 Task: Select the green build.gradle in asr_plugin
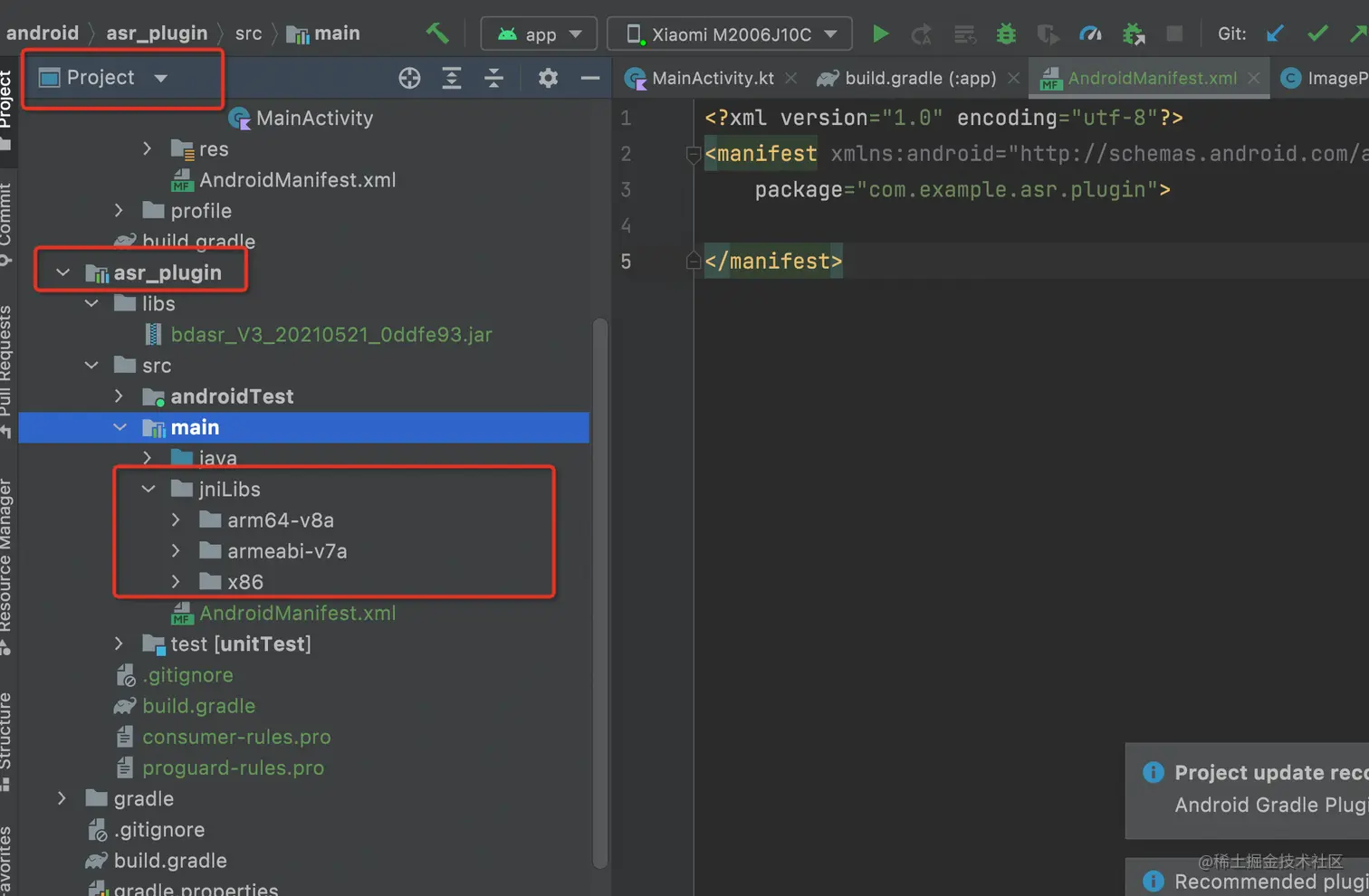pyautogui.click(x=185, y=706)
